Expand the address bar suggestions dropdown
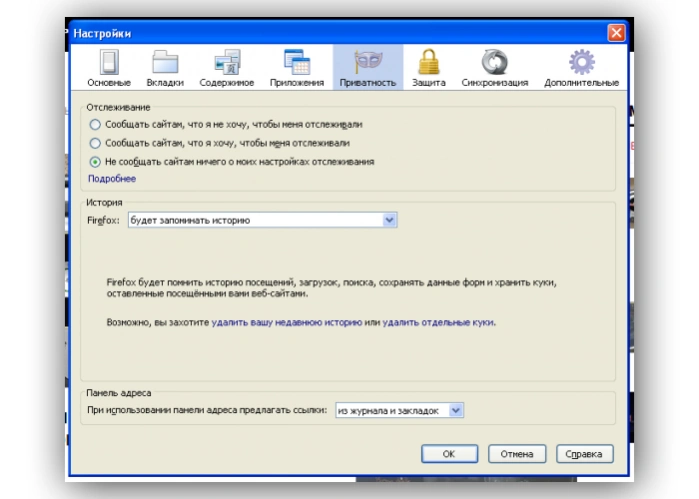The width and height of the screenshot is (699, 499). pyautogui.click(x=456, y=410)
